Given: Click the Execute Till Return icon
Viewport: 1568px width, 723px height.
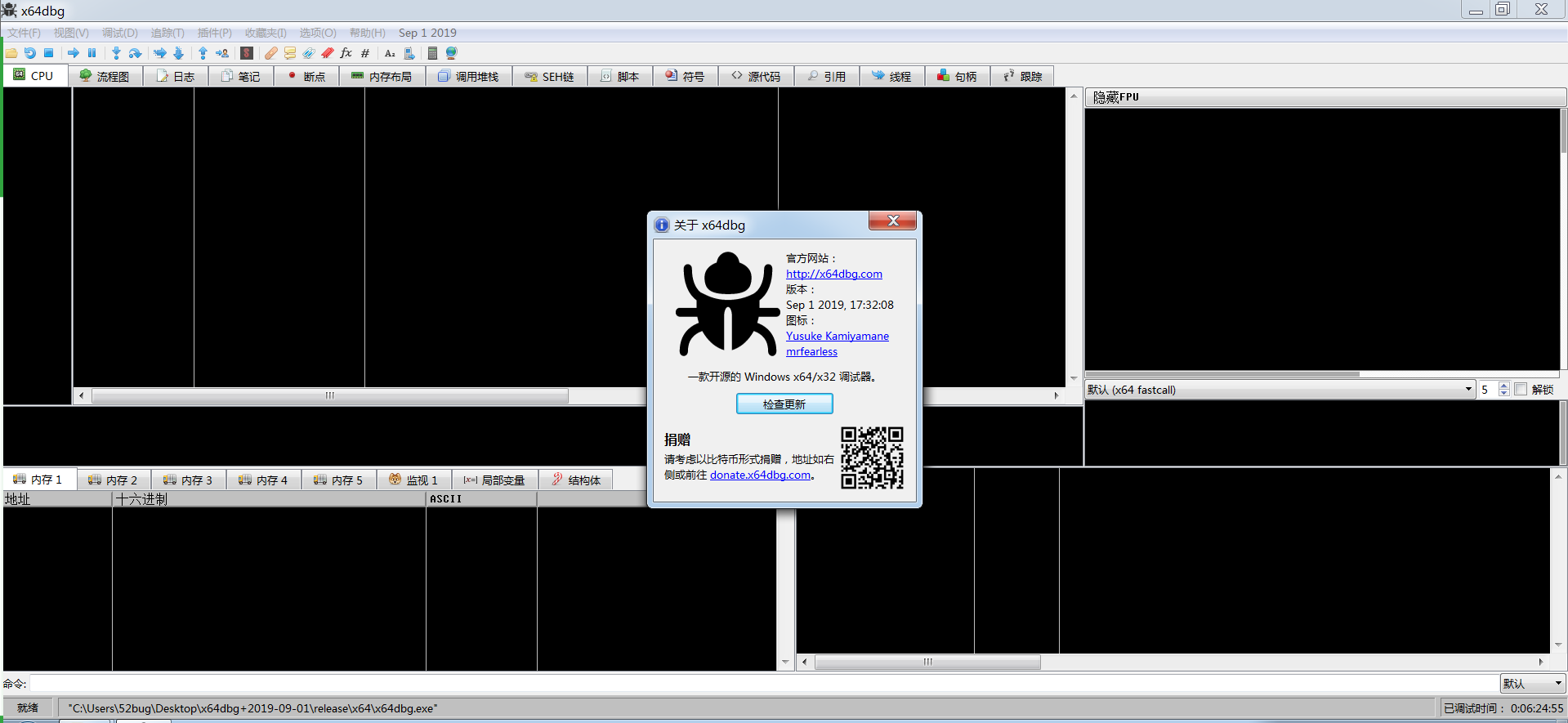Looking at the screenshot, I should (203, 53).
